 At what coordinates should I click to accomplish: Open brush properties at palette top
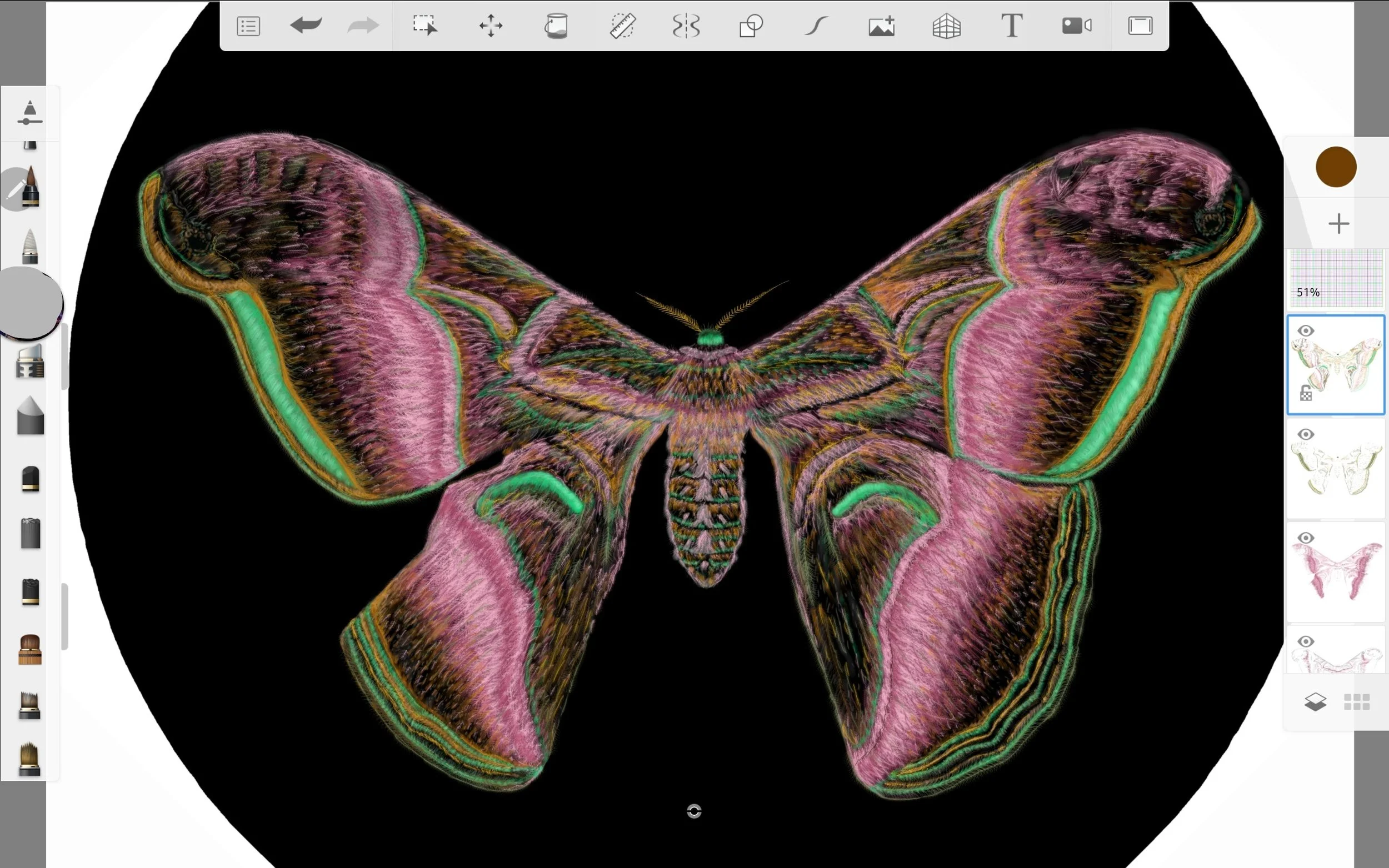tap(30, 113)
